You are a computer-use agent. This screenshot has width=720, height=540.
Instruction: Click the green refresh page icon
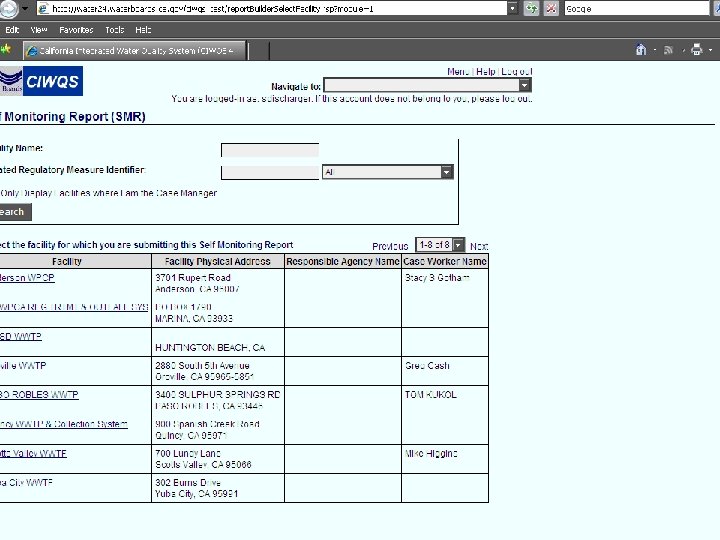tap(531, 8)
